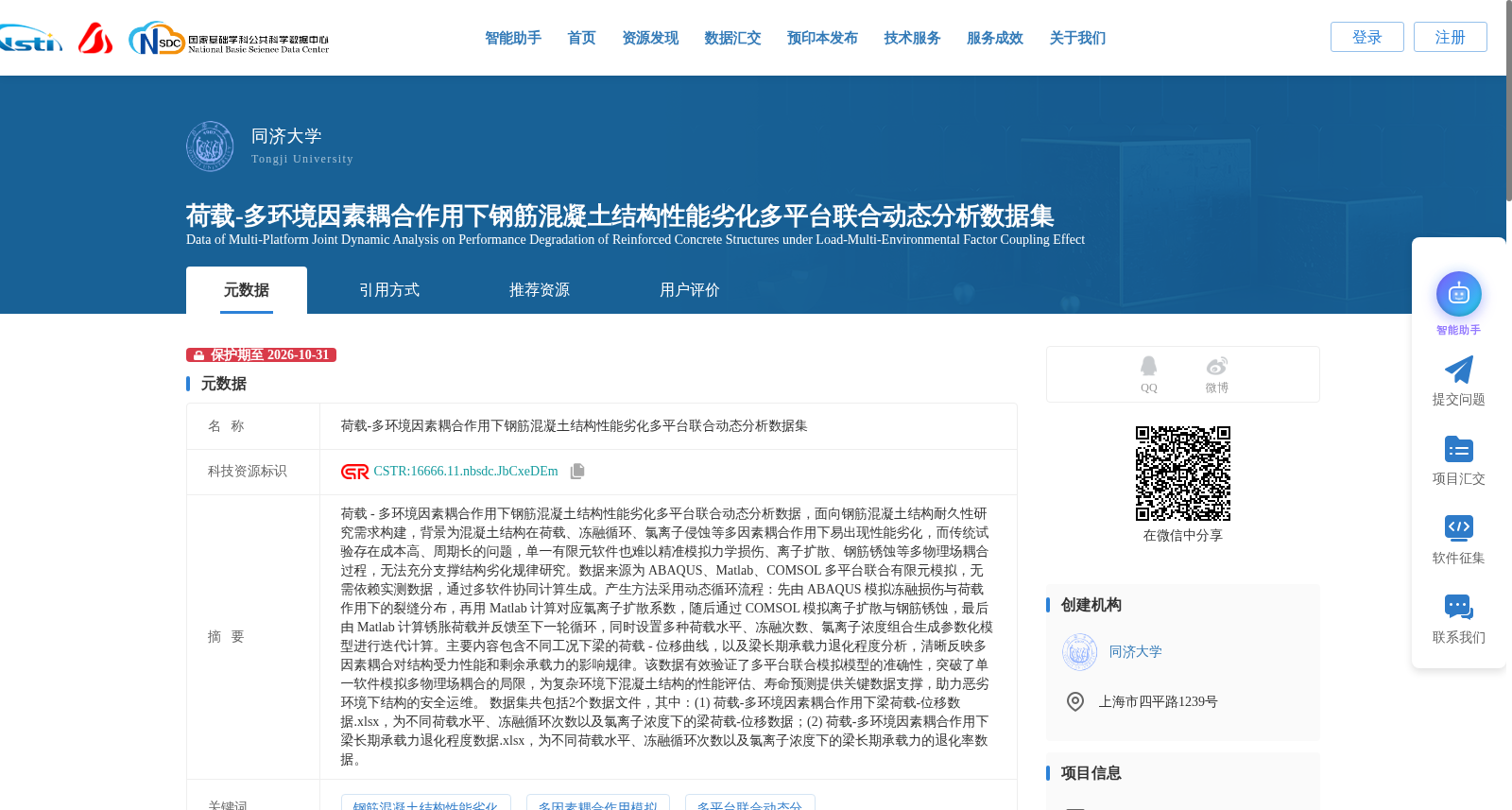Go to 首页 in the navigation bar
Viewport: 1512px width, 810px height.
coord(581,38)
